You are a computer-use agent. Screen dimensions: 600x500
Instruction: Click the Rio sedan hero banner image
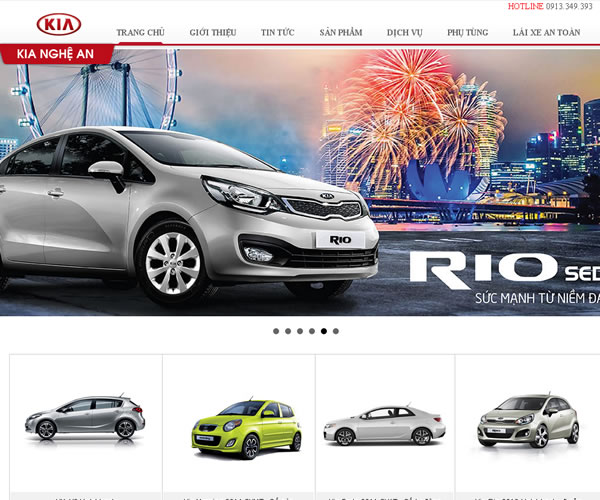(300, 190)
